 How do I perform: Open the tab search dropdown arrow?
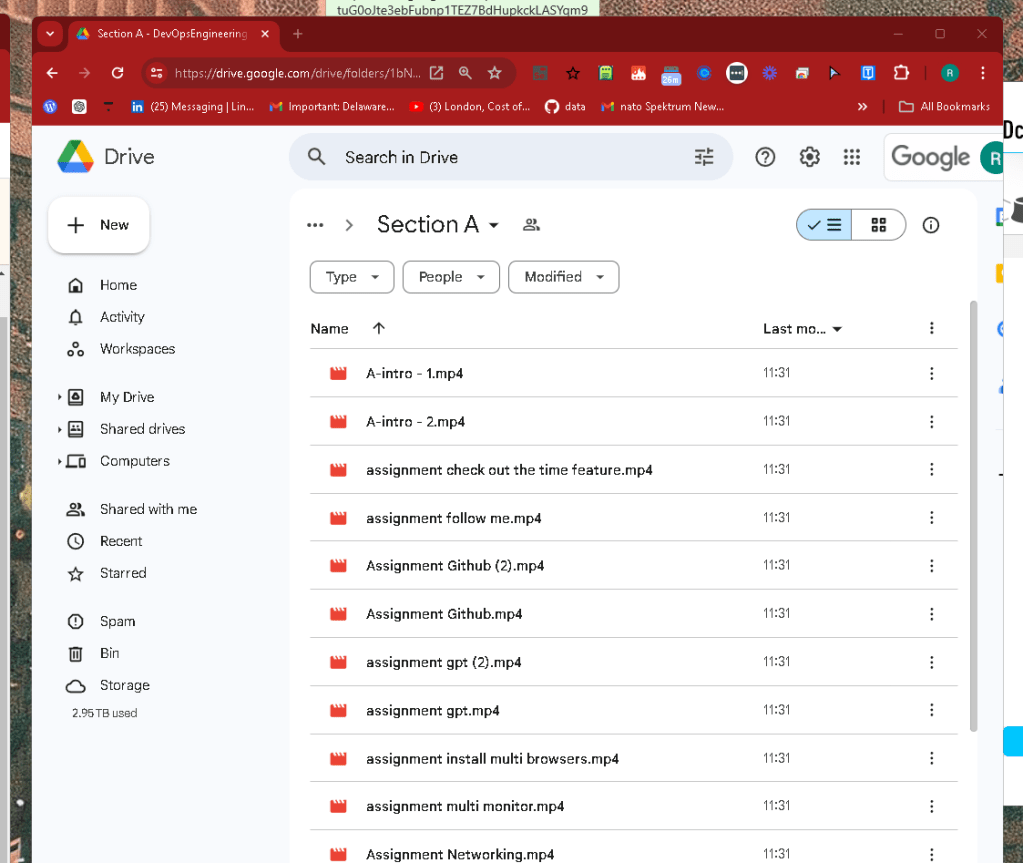coord(50,34)
